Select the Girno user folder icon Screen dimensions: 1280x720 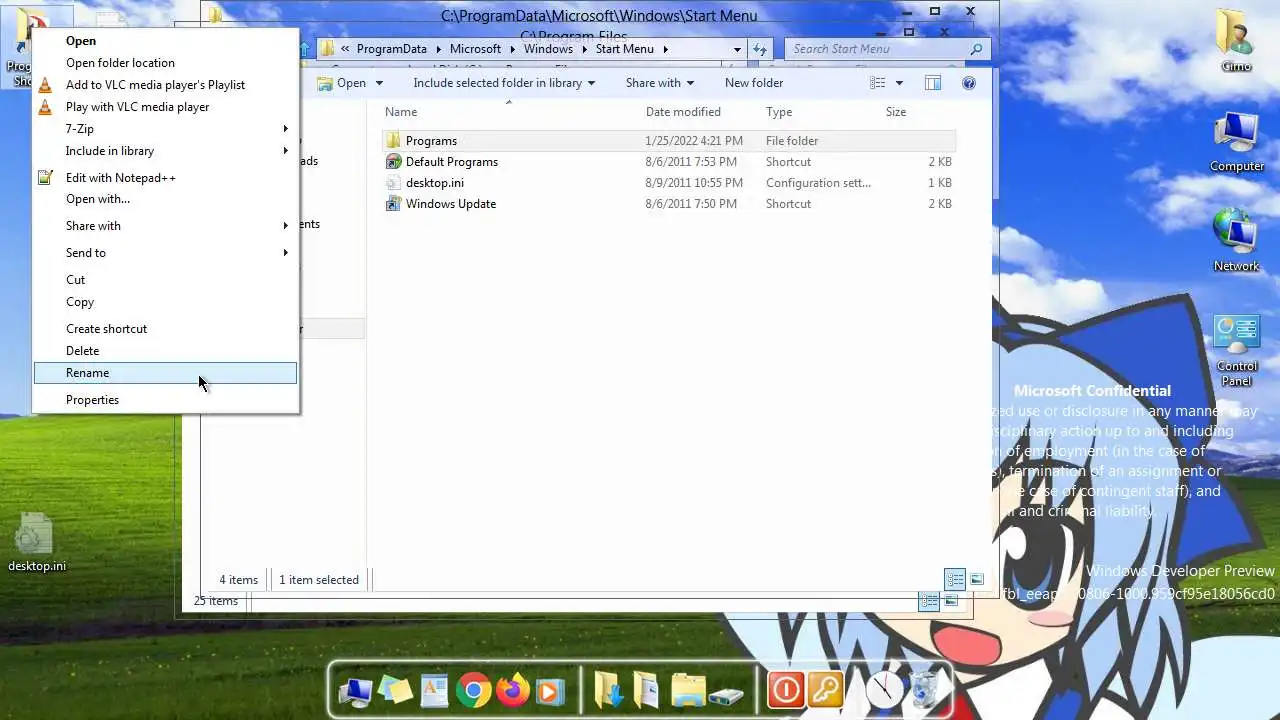pyautogui.click(x=1237, y=40)
